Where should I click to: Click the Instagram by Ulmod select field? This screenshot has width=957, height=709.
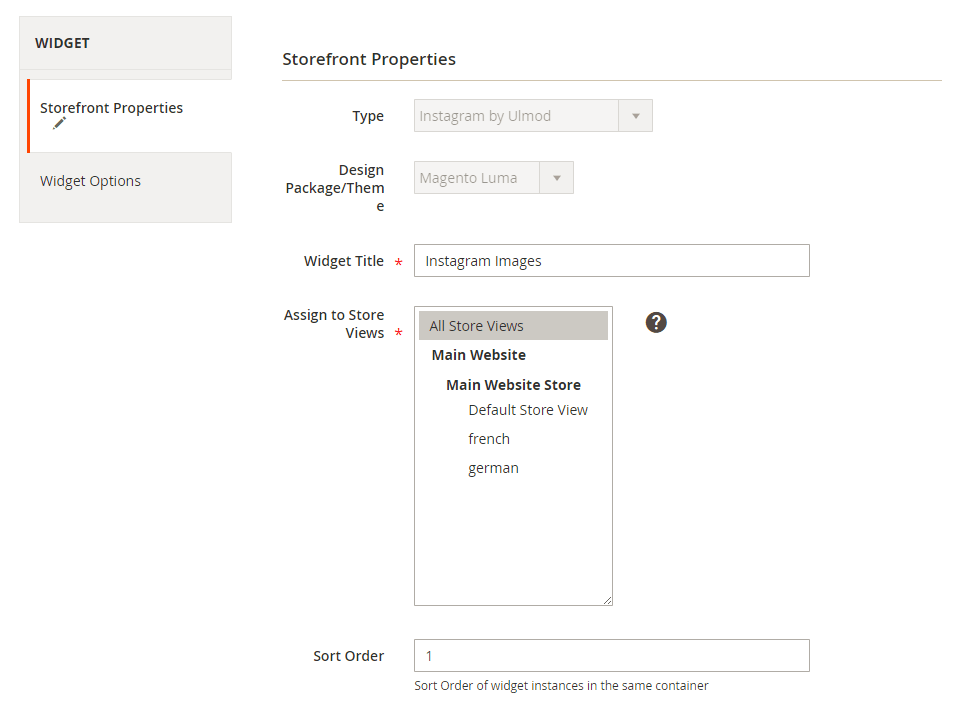[516, 116]
